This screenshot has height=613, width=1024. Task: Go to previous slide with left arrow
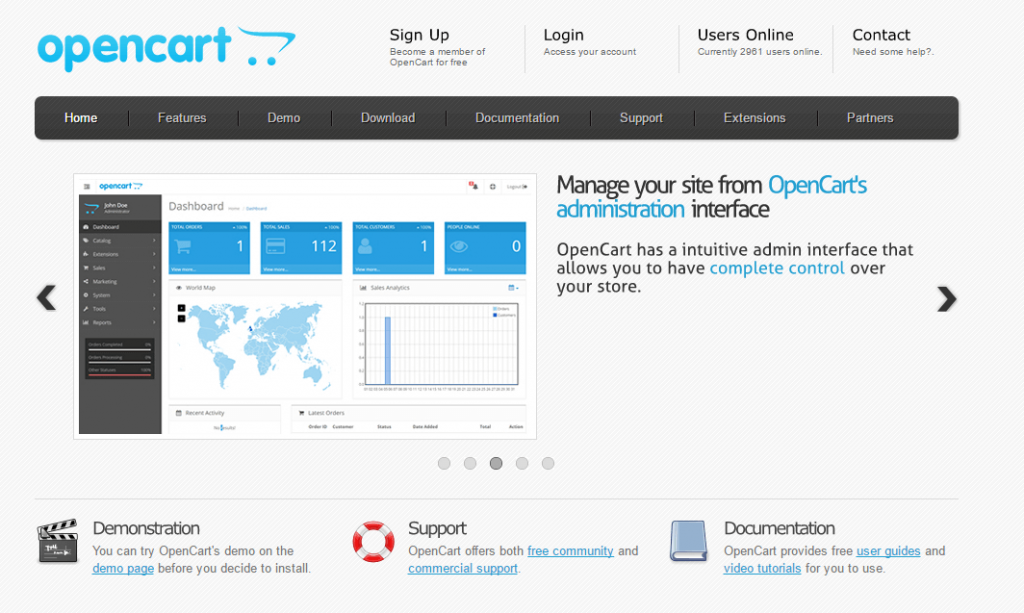click(46, 298)
